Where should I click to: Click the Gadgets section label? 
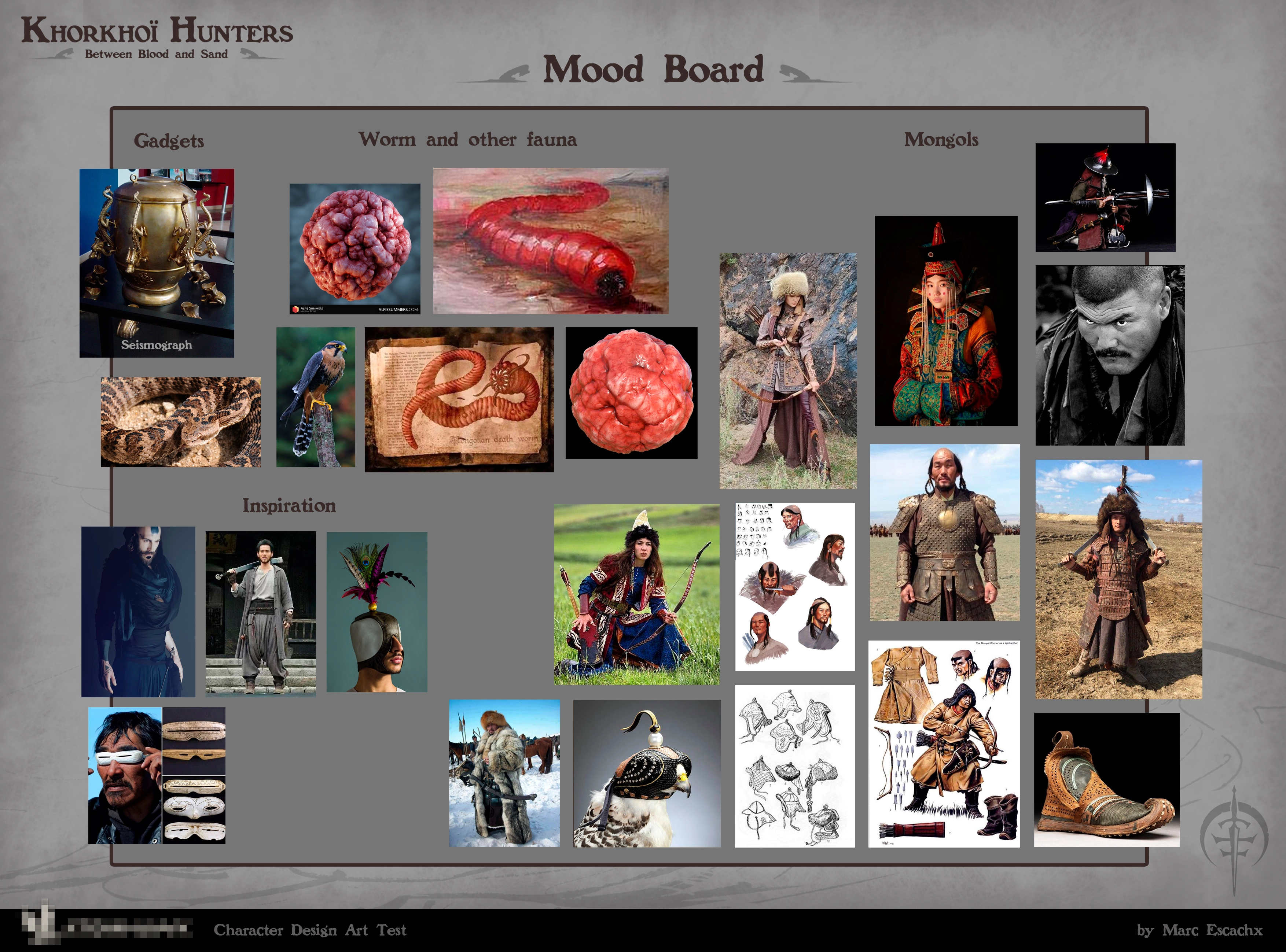pyautogui.click(x=169, y=141)
